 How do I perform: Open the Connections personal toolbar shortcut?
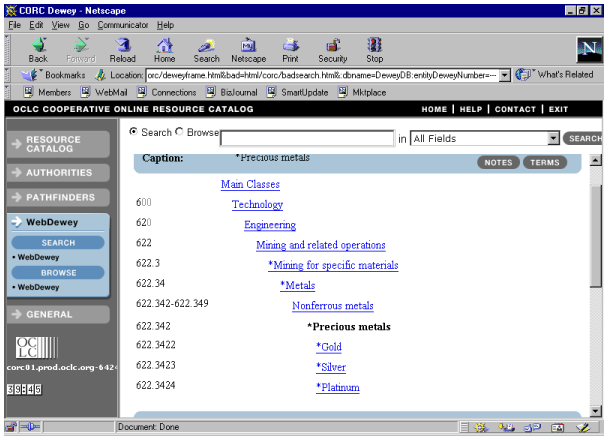click(x=167, y=92)
